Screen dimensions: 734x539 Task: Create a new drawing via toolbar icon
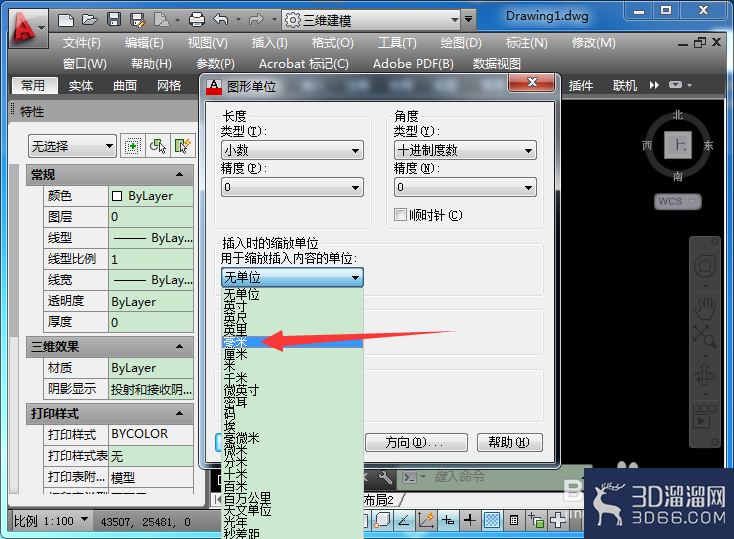coord(66,20)
